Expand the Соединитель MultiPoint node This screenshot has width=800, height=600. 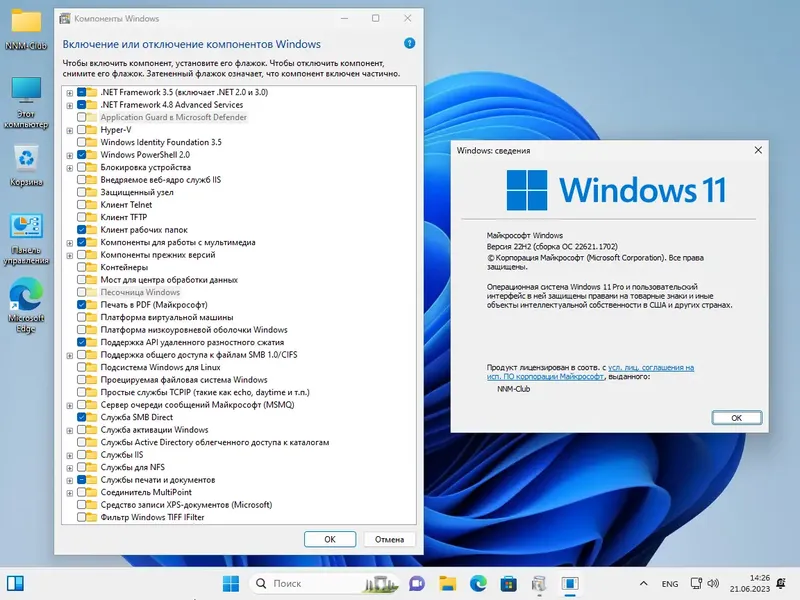(69, 493)
